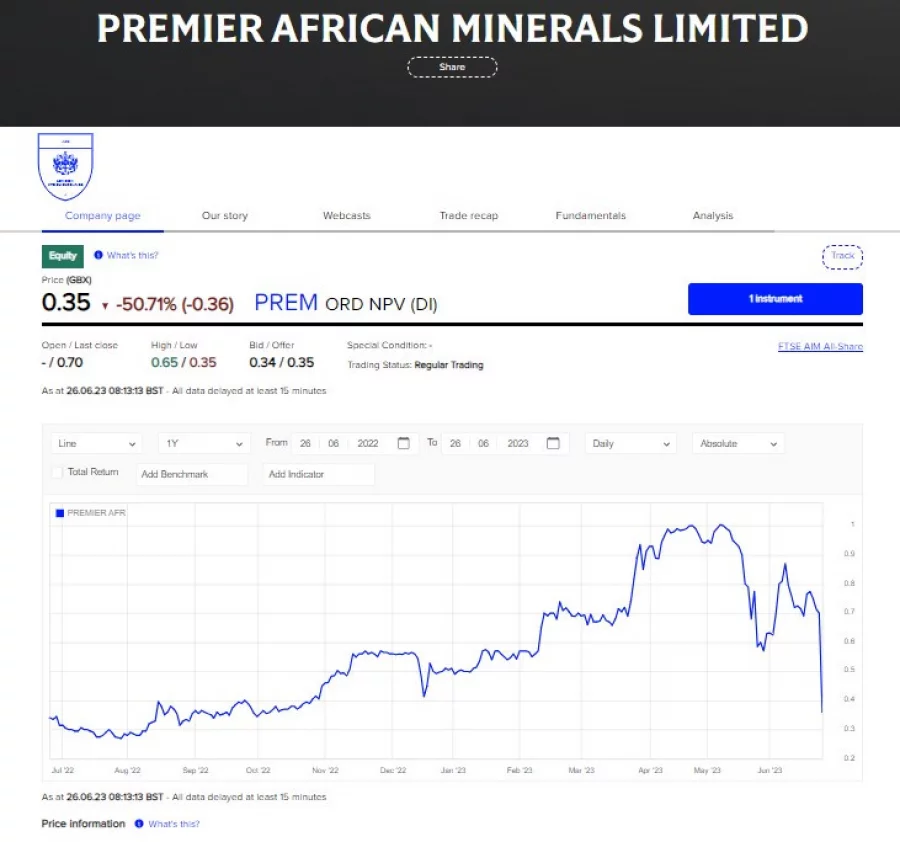This screenshot has width=900, height=842.
Task: Open the Line chart type dropdown
Action: point(95,442)
